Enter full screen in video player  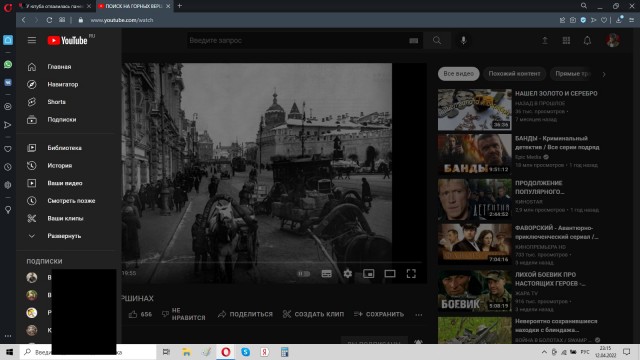pos(411,274)
